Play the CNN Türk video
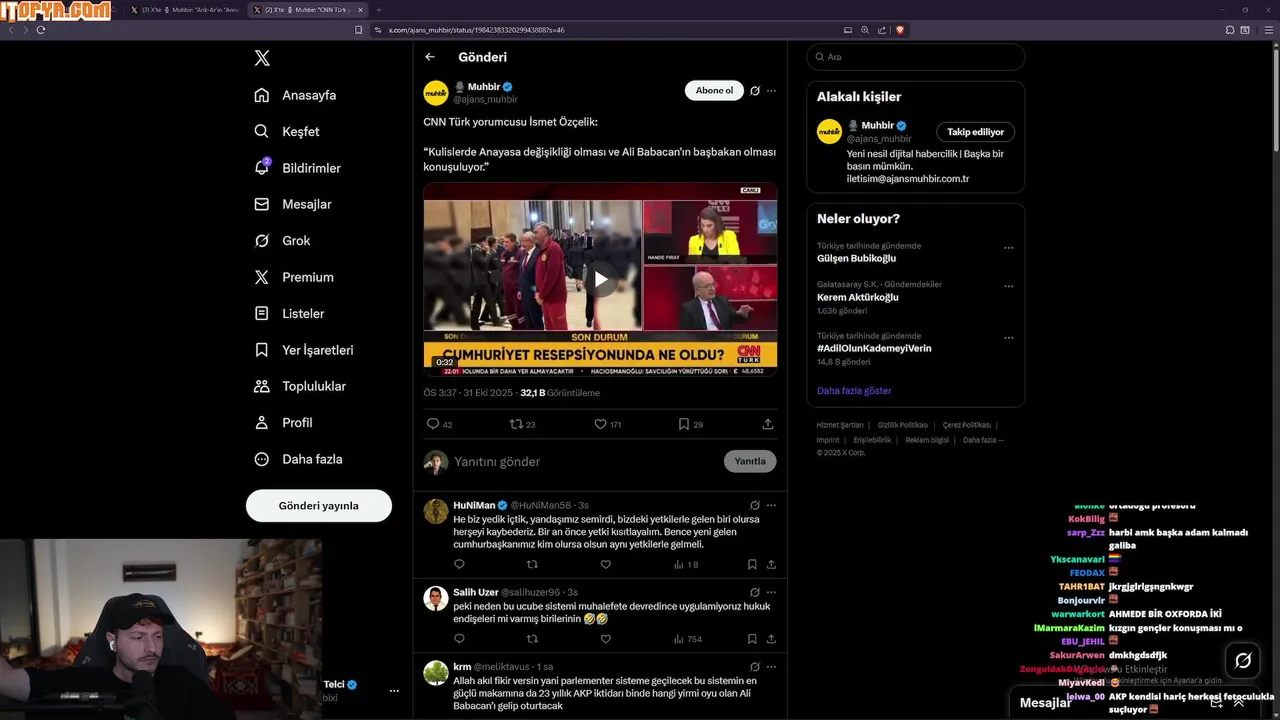 tap(600, 279)
